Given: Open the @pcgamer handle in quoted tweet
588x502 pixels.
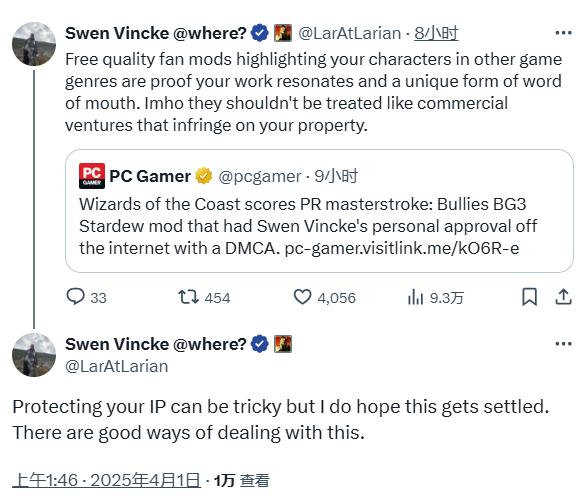Looking at the screenshot, I should (x=260, y=176).
